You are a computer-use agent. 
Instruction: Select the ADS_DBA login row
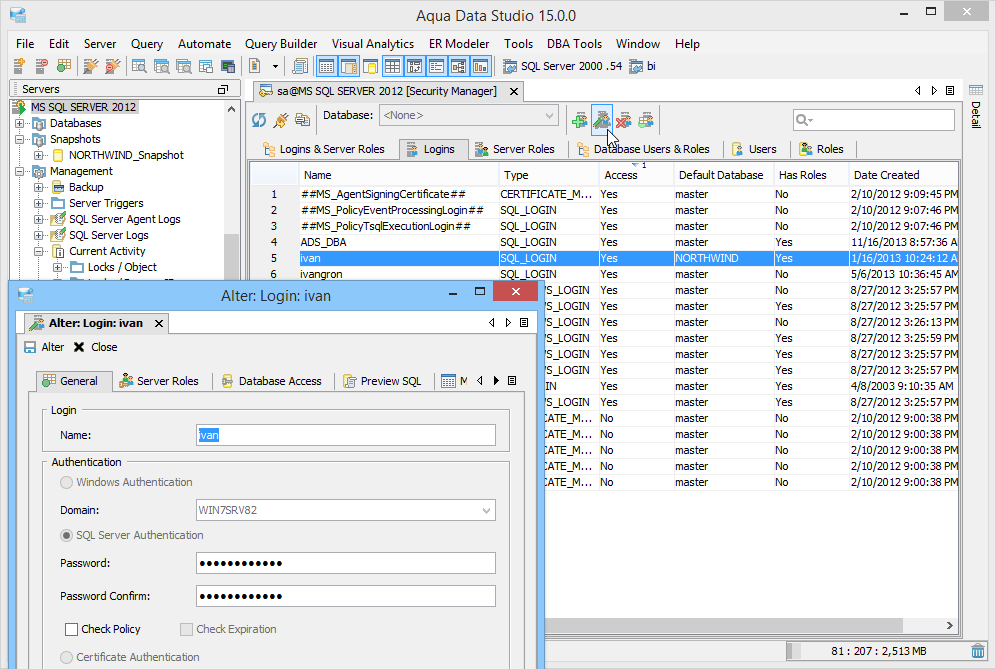(603, 242)
